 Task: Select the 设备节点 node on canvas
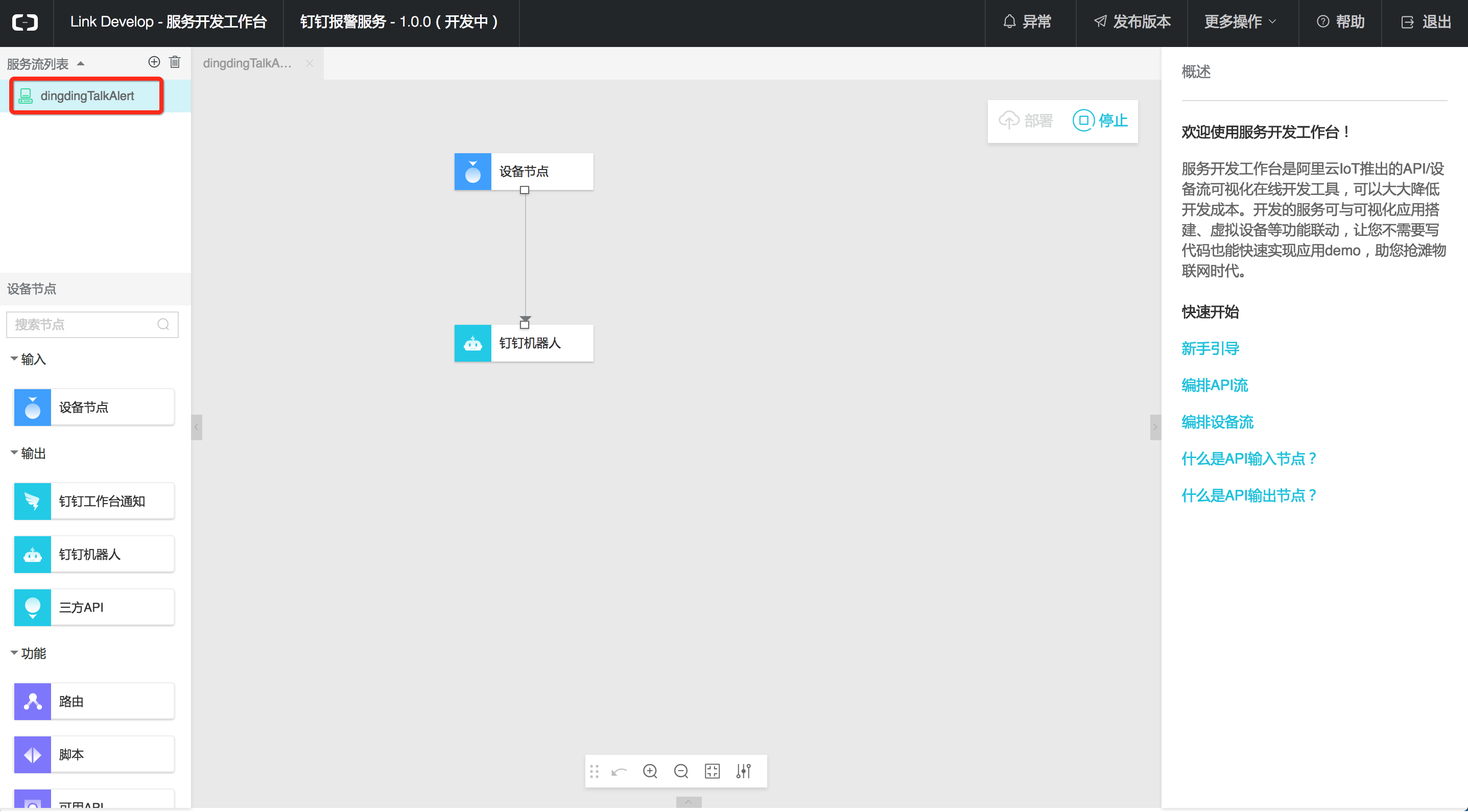[524, 171]
